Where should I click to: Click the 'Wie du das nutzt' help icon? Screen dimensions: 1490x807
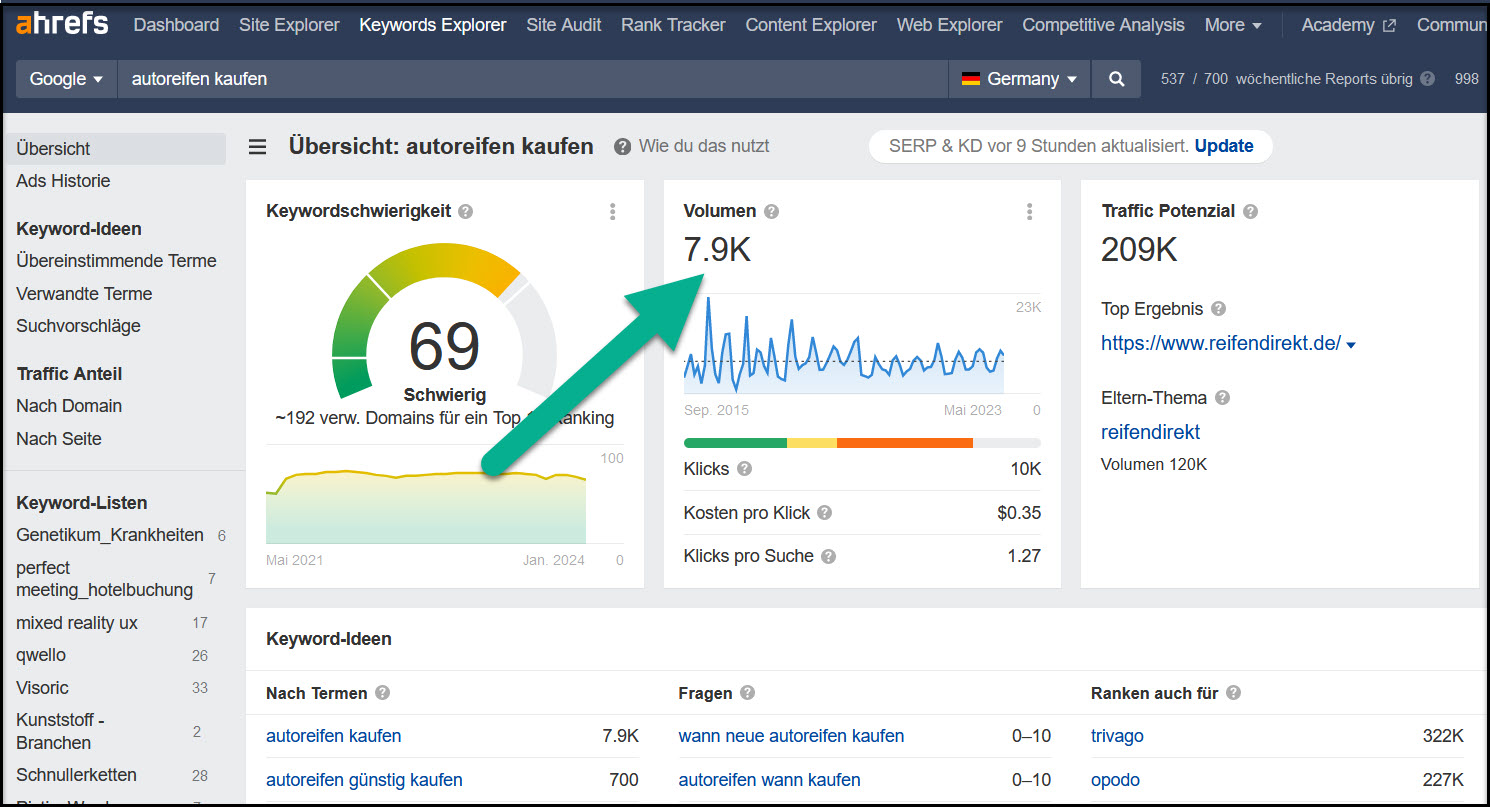pos(622,147)
